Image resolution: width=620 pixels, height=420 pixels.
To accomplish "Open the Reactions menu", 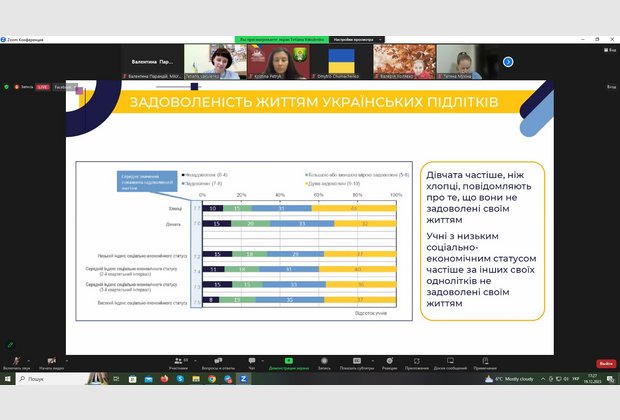I will (389, 363).
